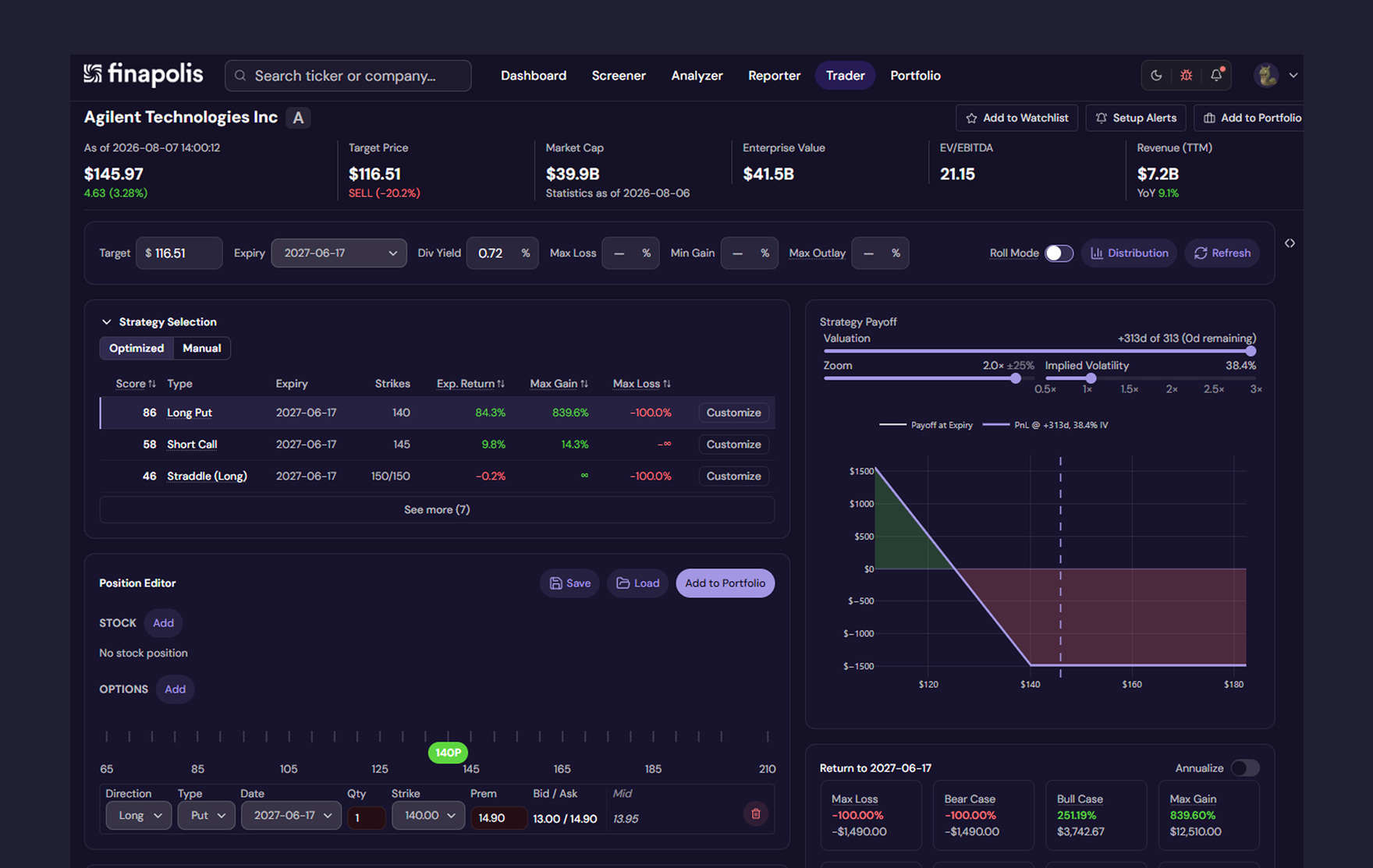Sort by Max Gain column

559,384
